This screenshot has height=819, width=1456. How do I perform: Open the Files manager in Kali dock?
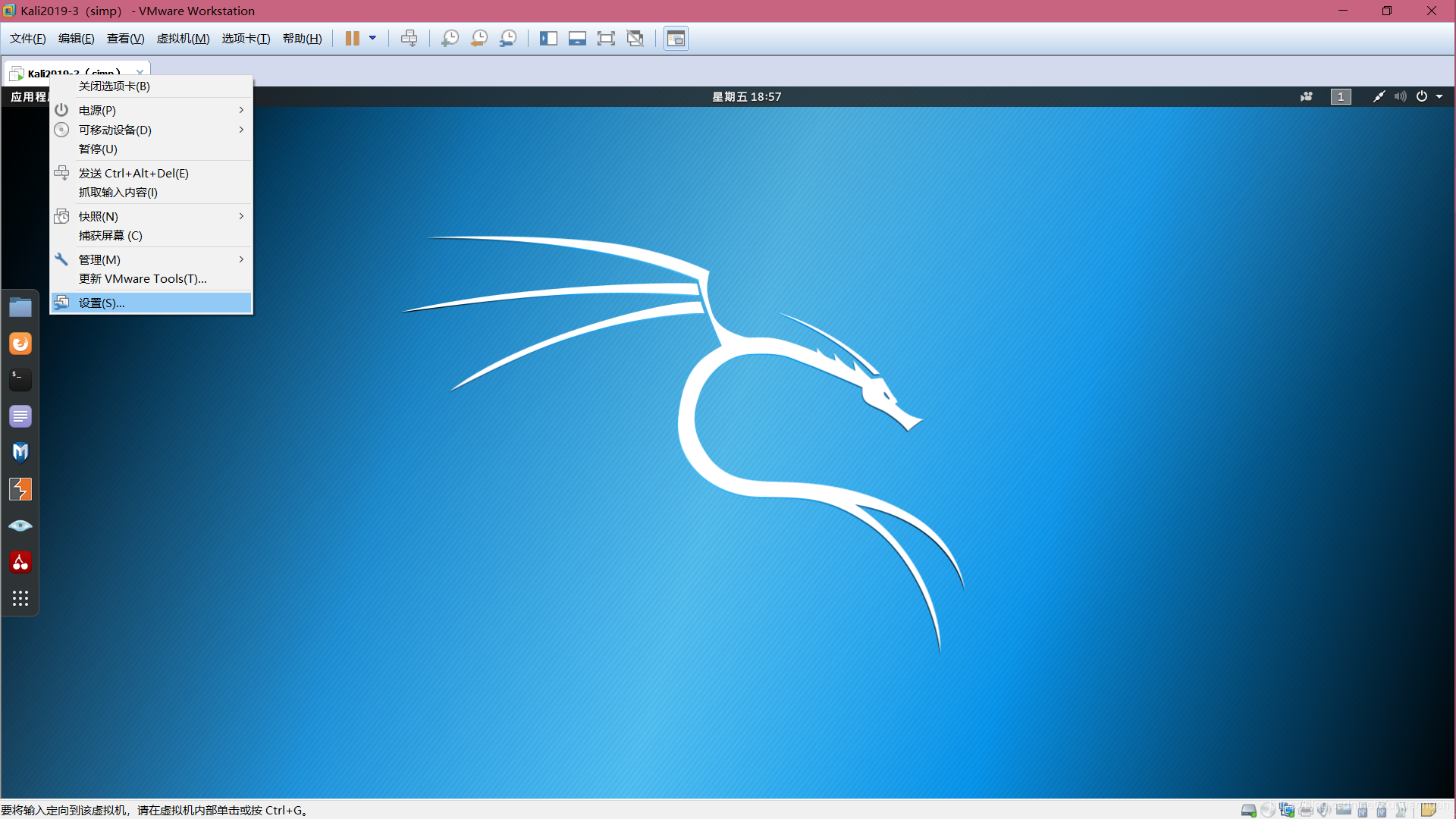coord(20,307)
